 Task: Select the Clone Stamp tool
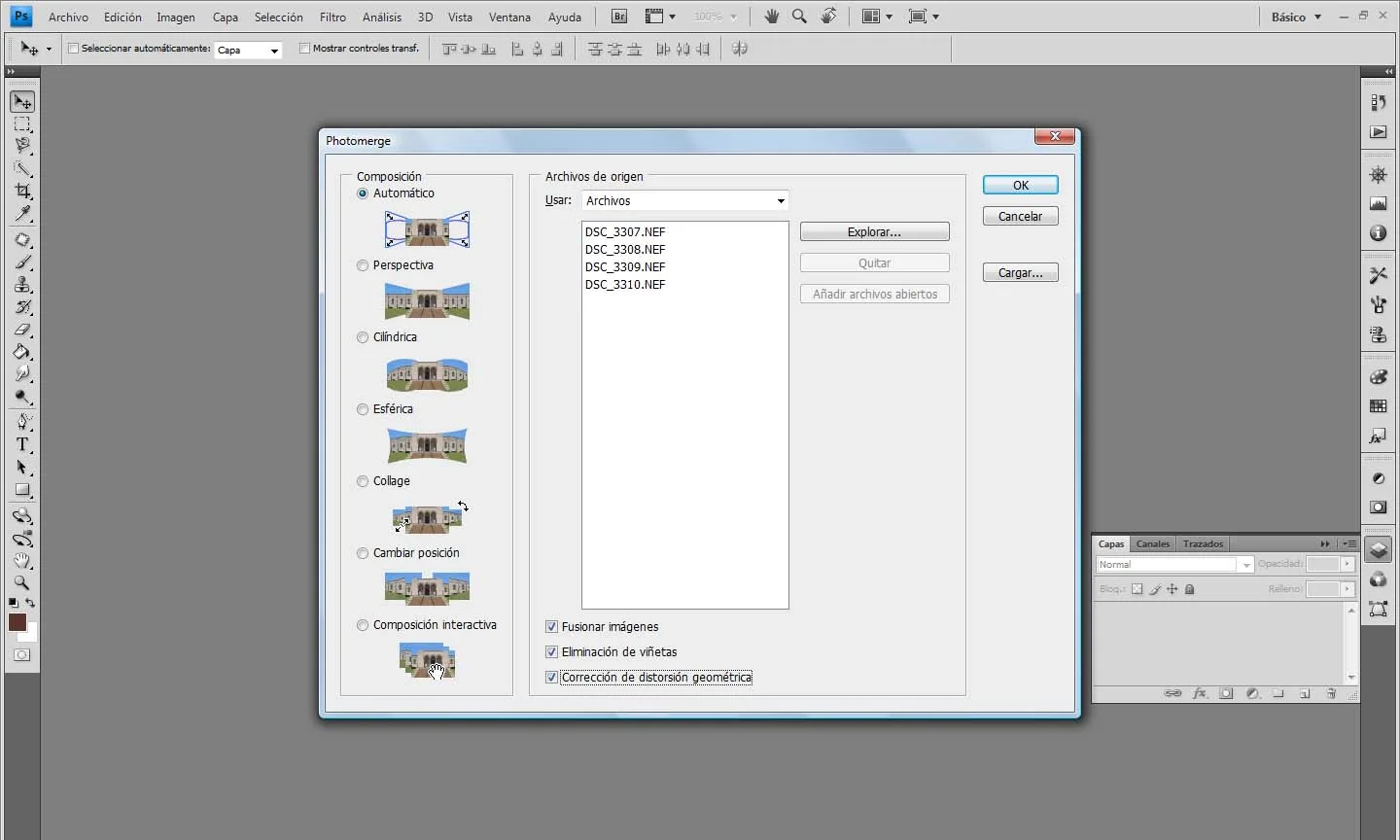click(x=22, y=285)
